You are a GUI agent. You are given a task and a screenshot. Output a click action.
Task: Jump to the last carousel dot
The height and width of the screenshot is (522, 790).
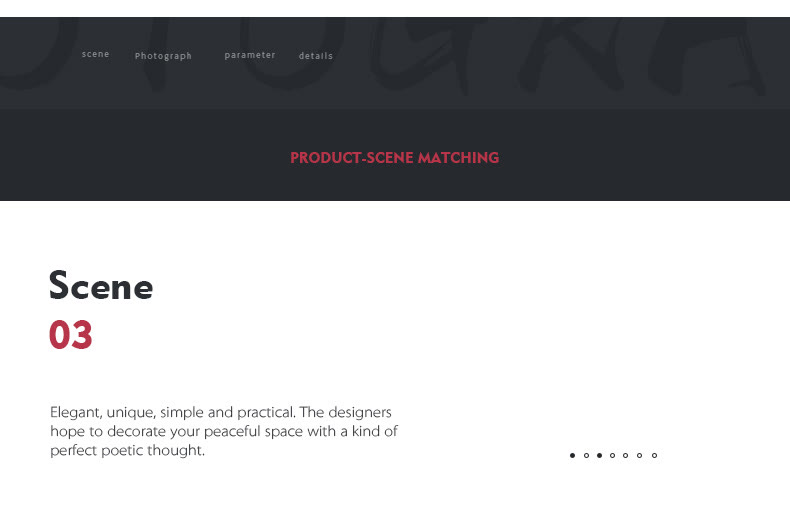tap(654, 455)
